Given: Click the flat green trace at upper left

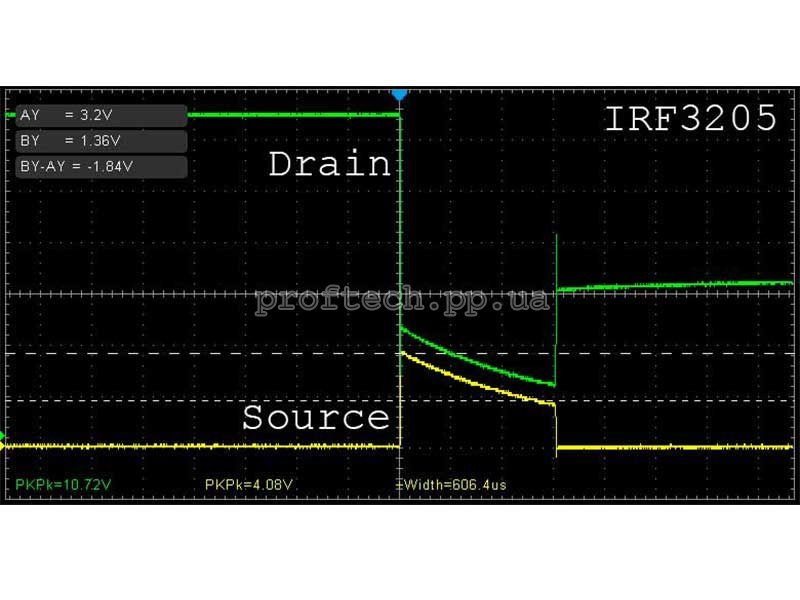Looking at the screenshot, I should tap(290, 115).
